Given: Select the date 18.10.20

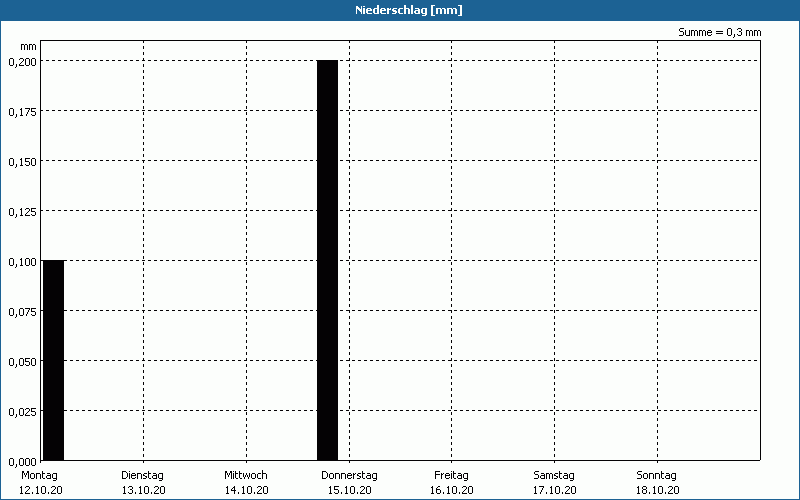Looking at the screenshot, I should coord(658,490).
